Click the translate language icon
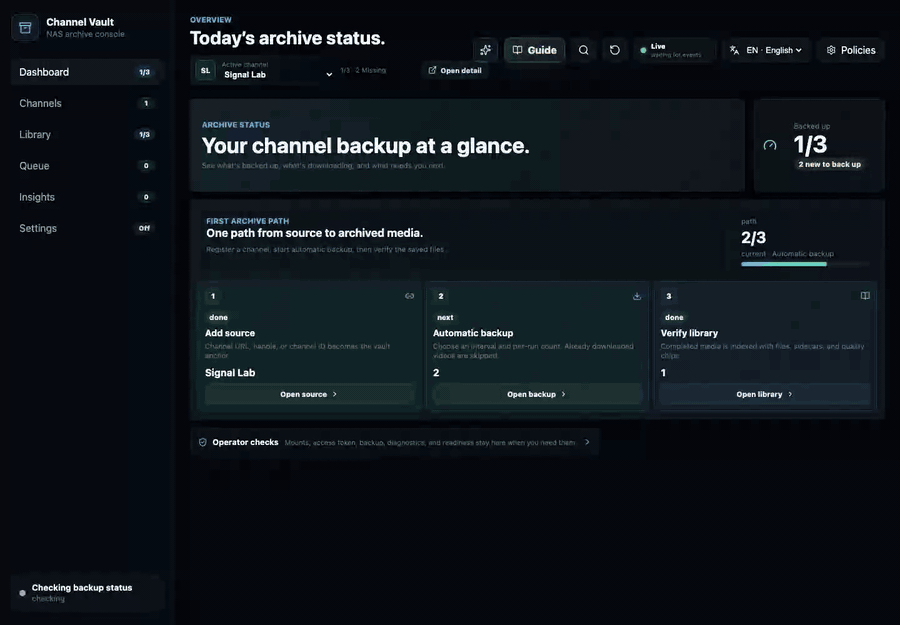This screenshot has height=625, width=900. (x=734, y=50)
